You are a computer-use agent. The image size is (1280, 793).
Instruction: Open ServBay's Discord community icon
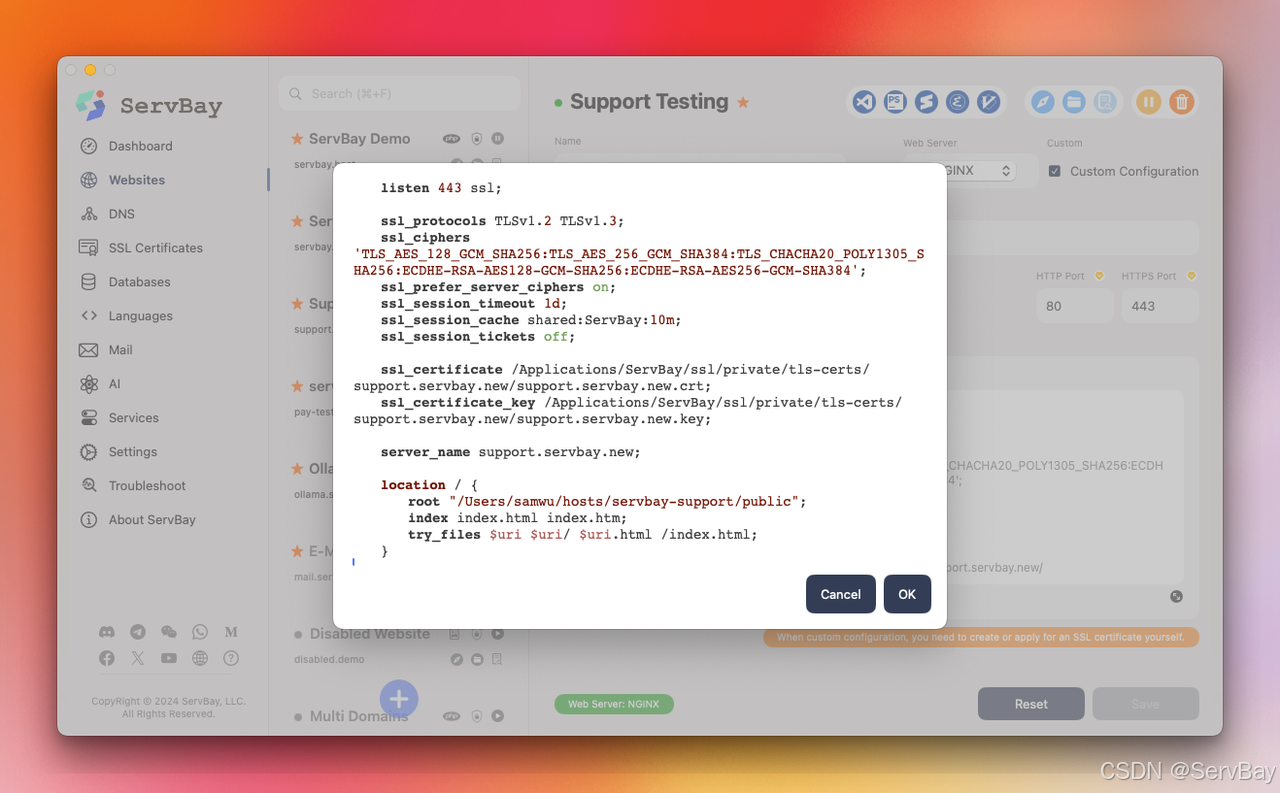click(x=106, y=632)
